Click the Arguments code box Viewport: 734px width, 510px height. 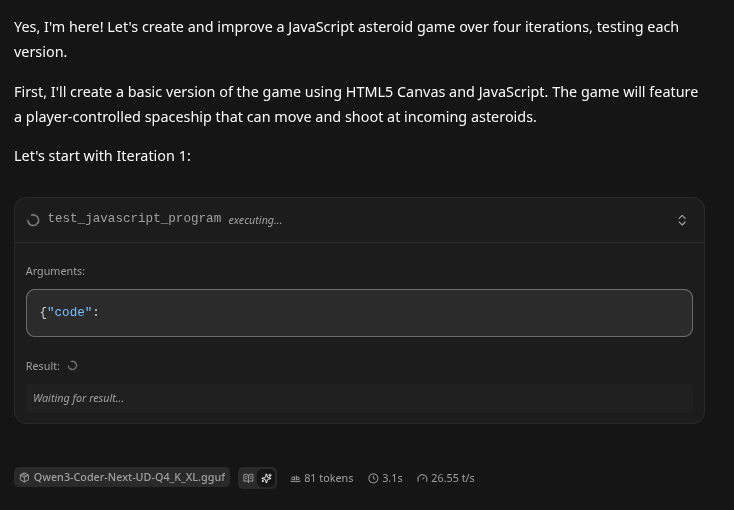359,313
